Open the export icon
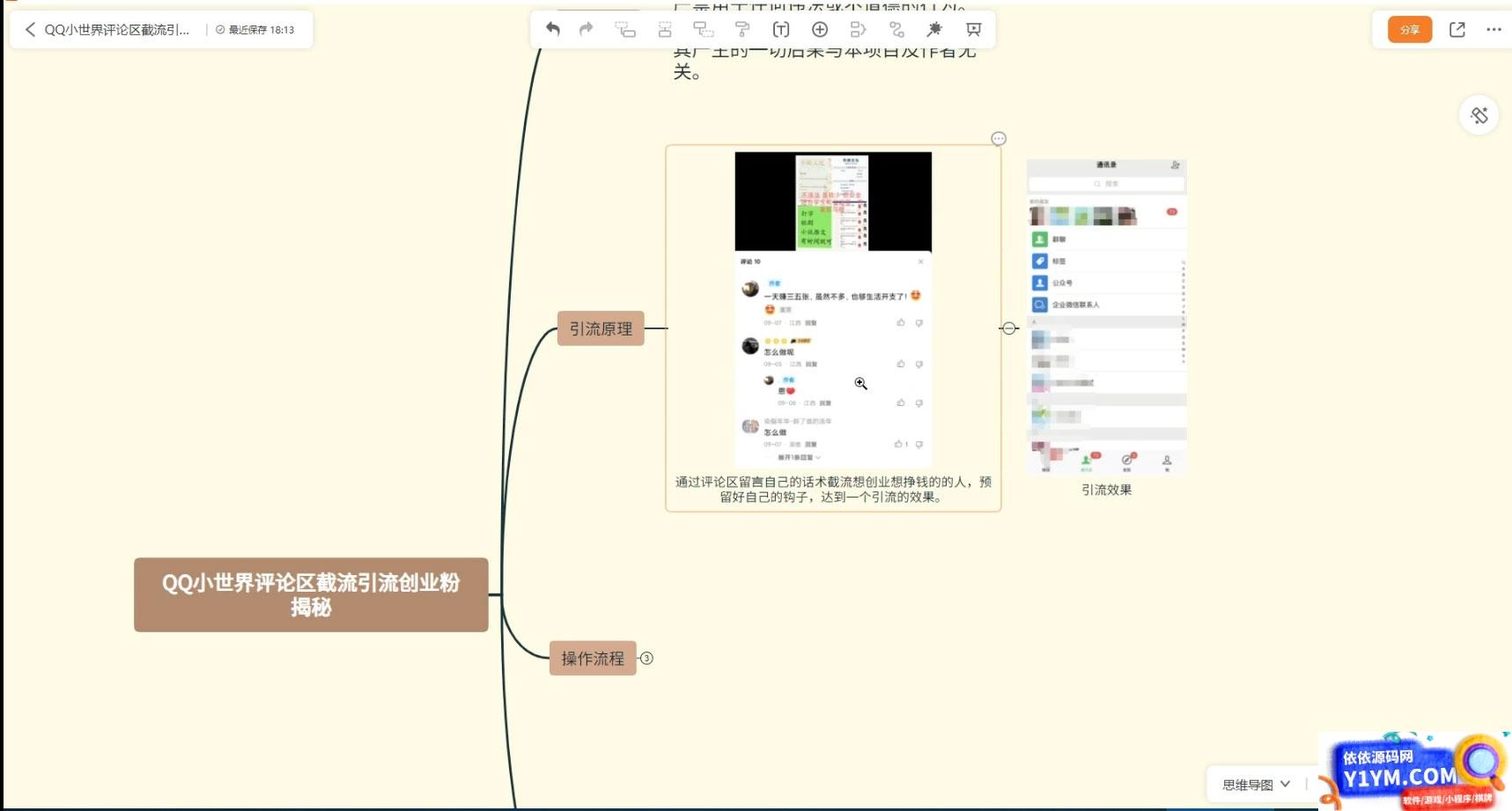1512x811 pixels. (x=1457, y=29)
